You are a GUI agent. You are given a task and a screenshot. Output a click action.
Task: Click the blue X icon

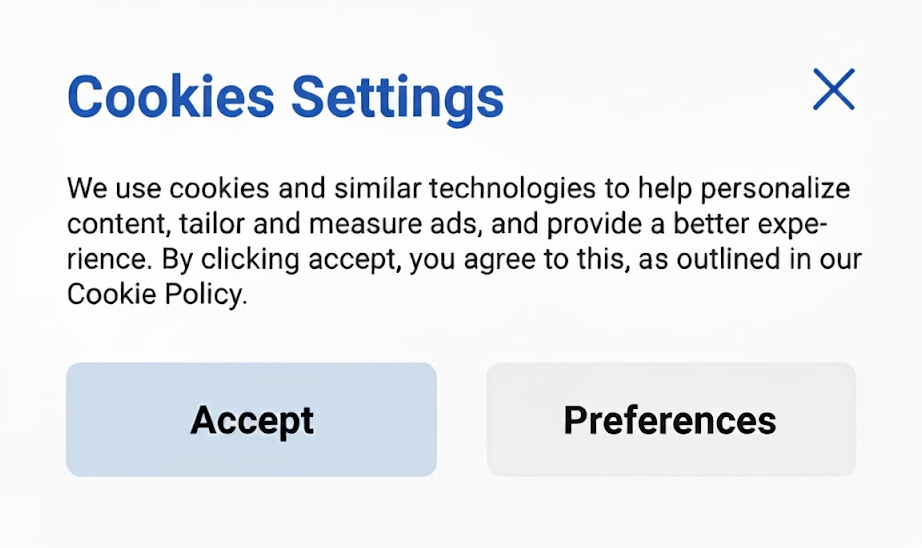(833, 90)
